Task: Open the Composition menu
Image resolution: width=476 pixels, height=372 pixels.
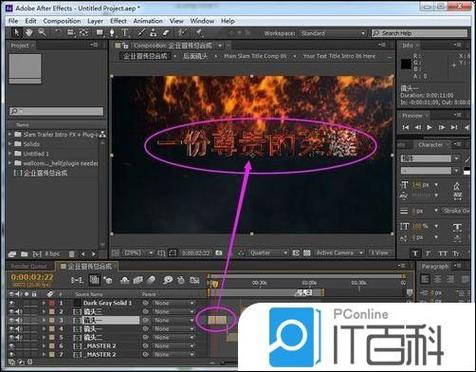Action: click(x=62, y=21)
